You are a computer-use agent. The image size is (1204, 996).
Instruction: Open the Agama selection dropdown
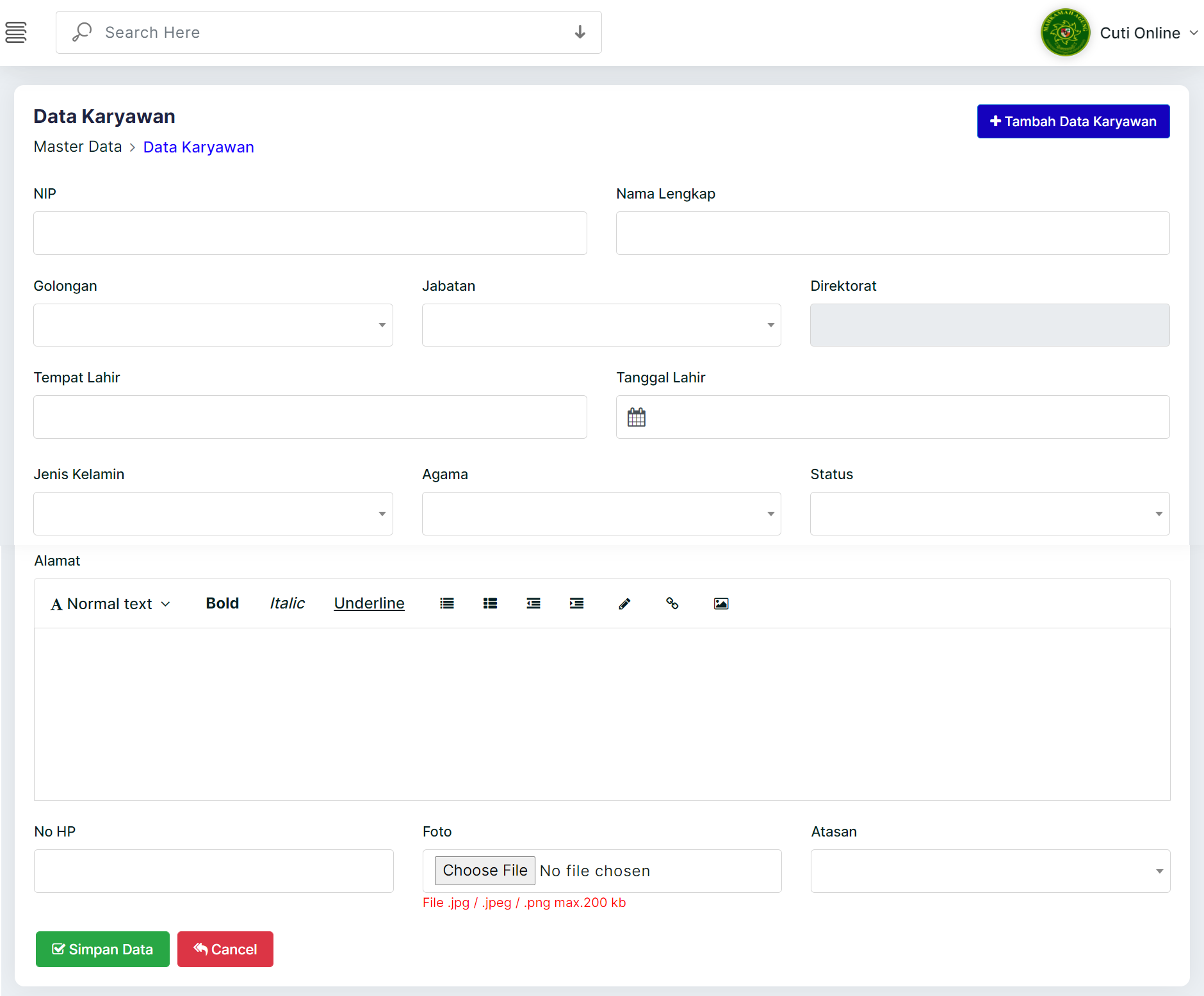click(x=601, y=513)
